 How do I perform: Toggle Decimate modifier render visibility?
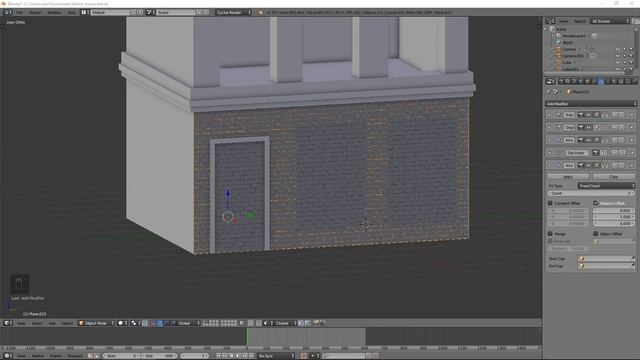tap(596, 153)
